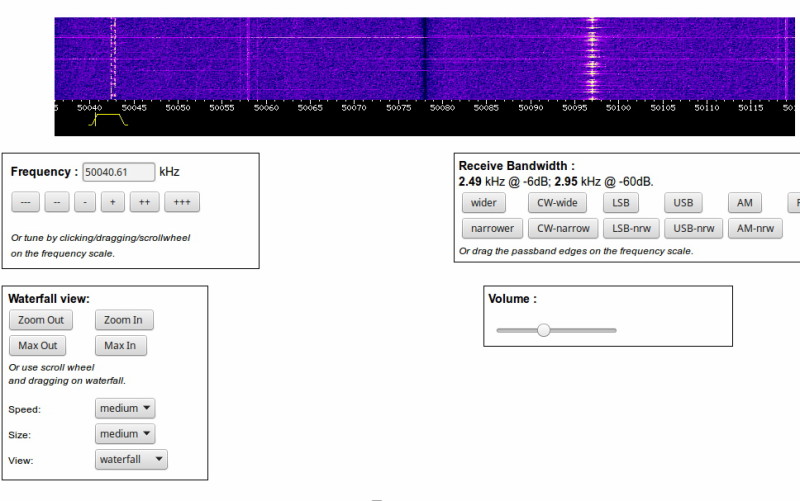The width and height of the screenshot is (800, 501).
Task: Open the waterfall Size dropdown
Action: [125, 434]
